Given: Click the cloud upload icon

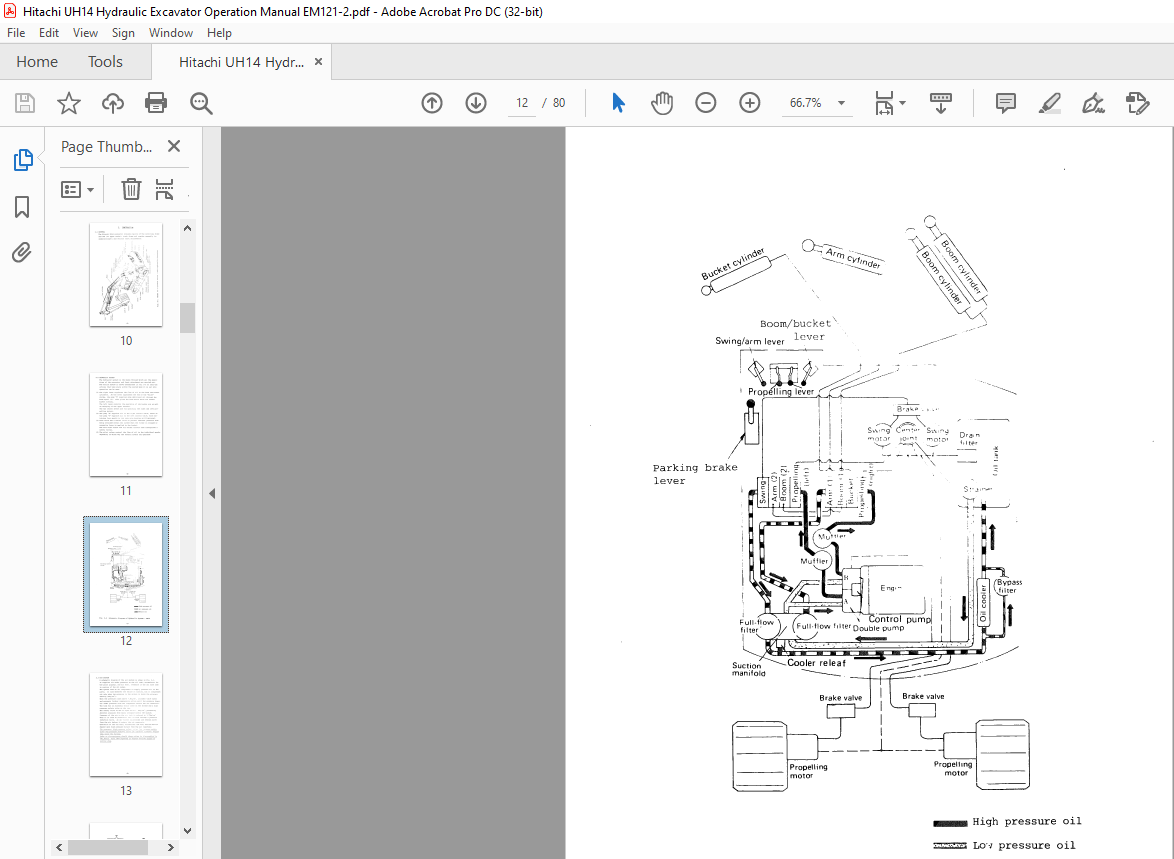Looking at the screenshot, I should [x=112, y=103].
